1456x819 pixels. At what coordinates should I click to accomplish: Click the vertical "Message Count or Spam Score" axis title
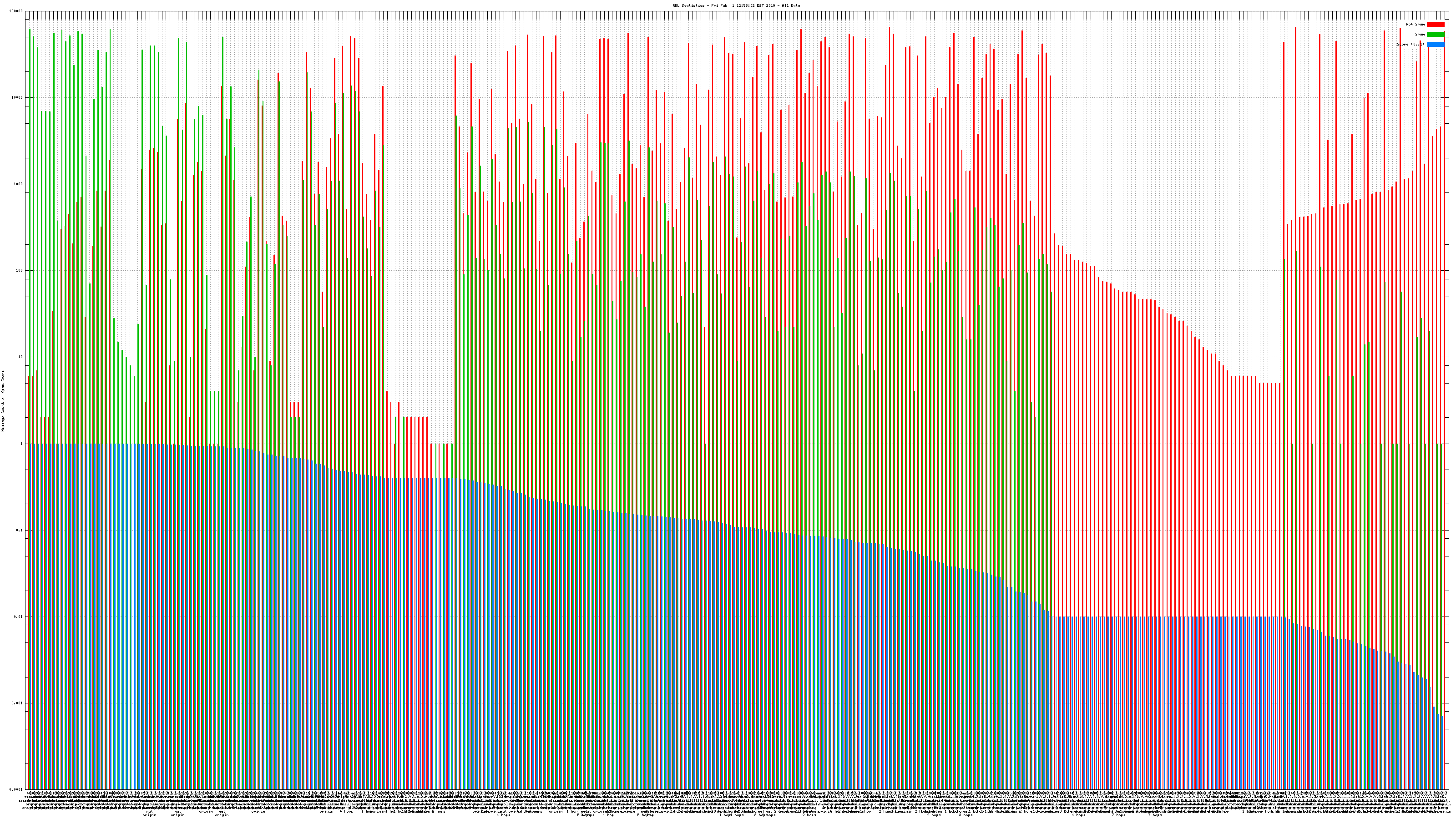click(3, 400)
